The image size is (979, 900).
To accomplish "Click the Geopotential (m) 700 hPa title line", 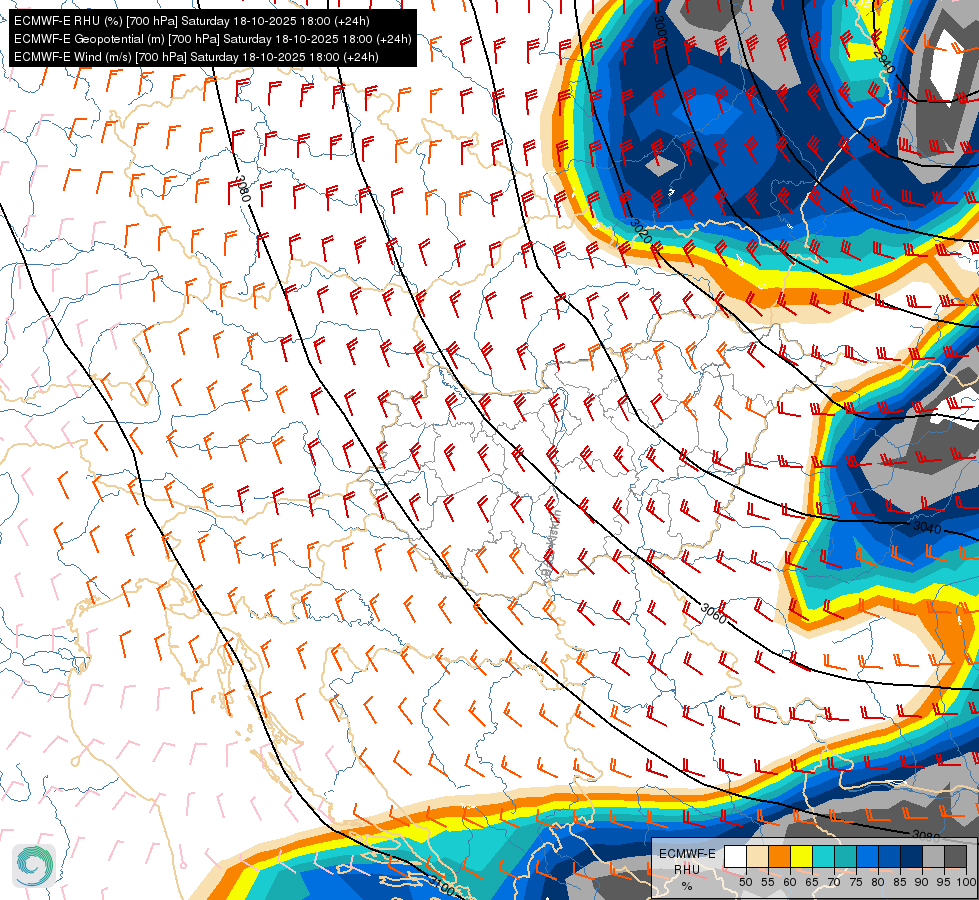I will (x=212, y=39).
